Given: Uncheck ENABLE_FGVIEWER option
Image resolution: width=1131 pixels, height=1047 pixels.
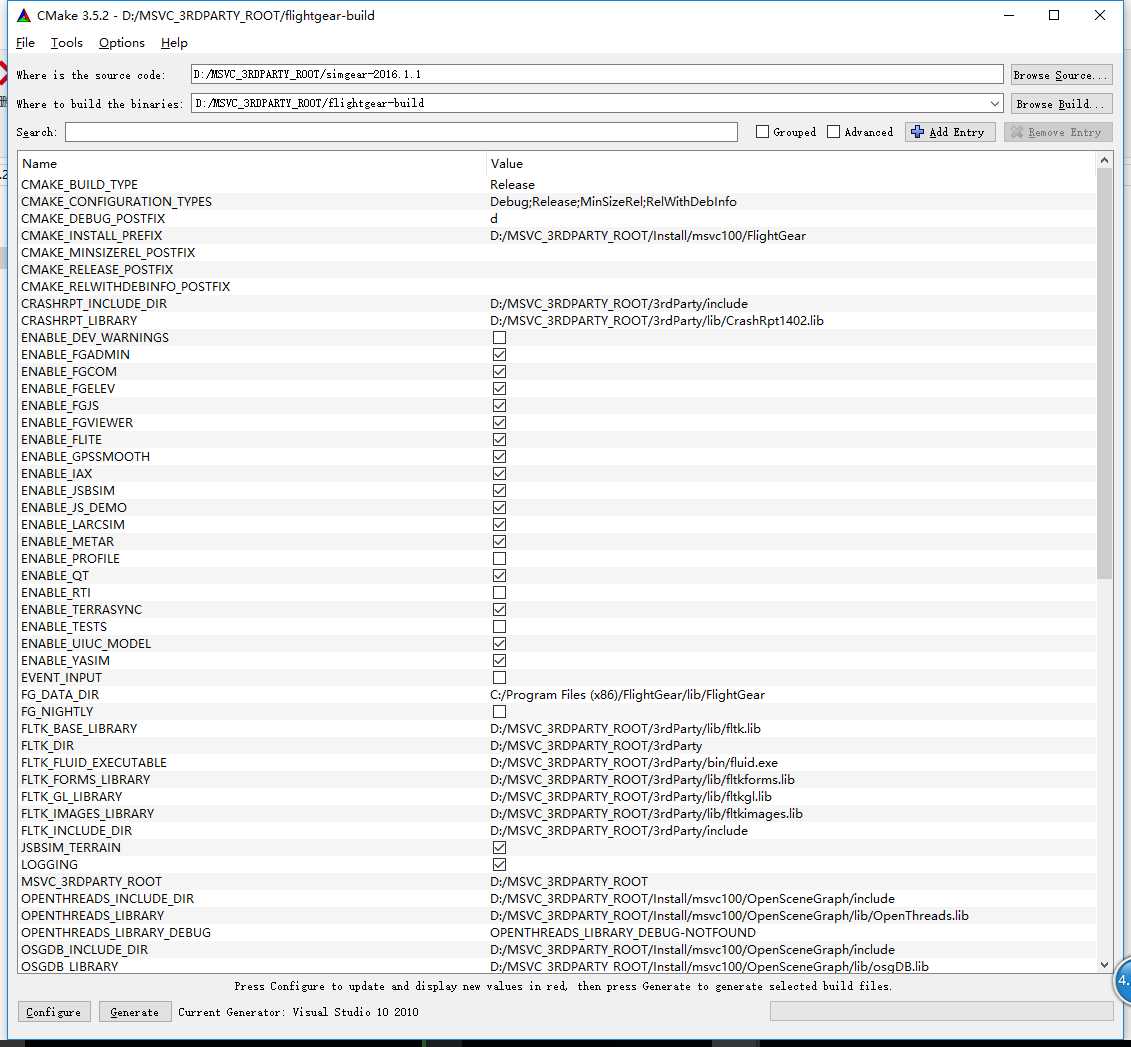Looking at the screenshot, I should click(x=499, y=423).
